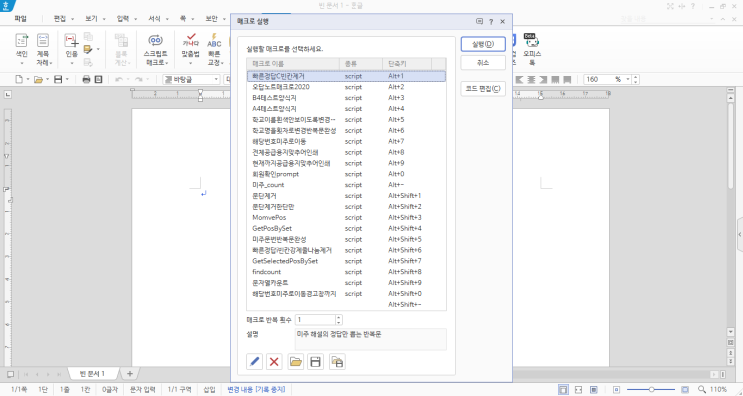743x396 pixels.
Task: Adjust the zoom slider in status bar
Action: 652,389
